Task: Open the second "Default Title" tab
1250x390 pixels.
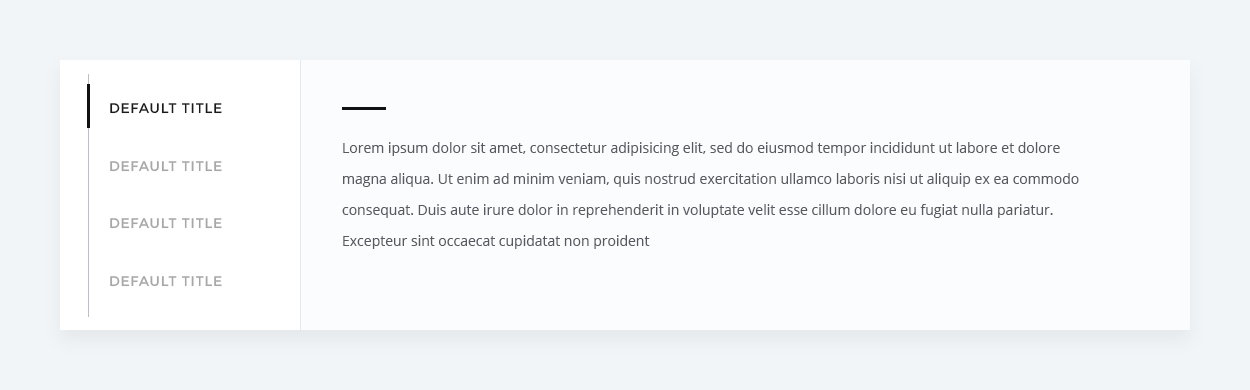Action: click(x=165, y=166)
